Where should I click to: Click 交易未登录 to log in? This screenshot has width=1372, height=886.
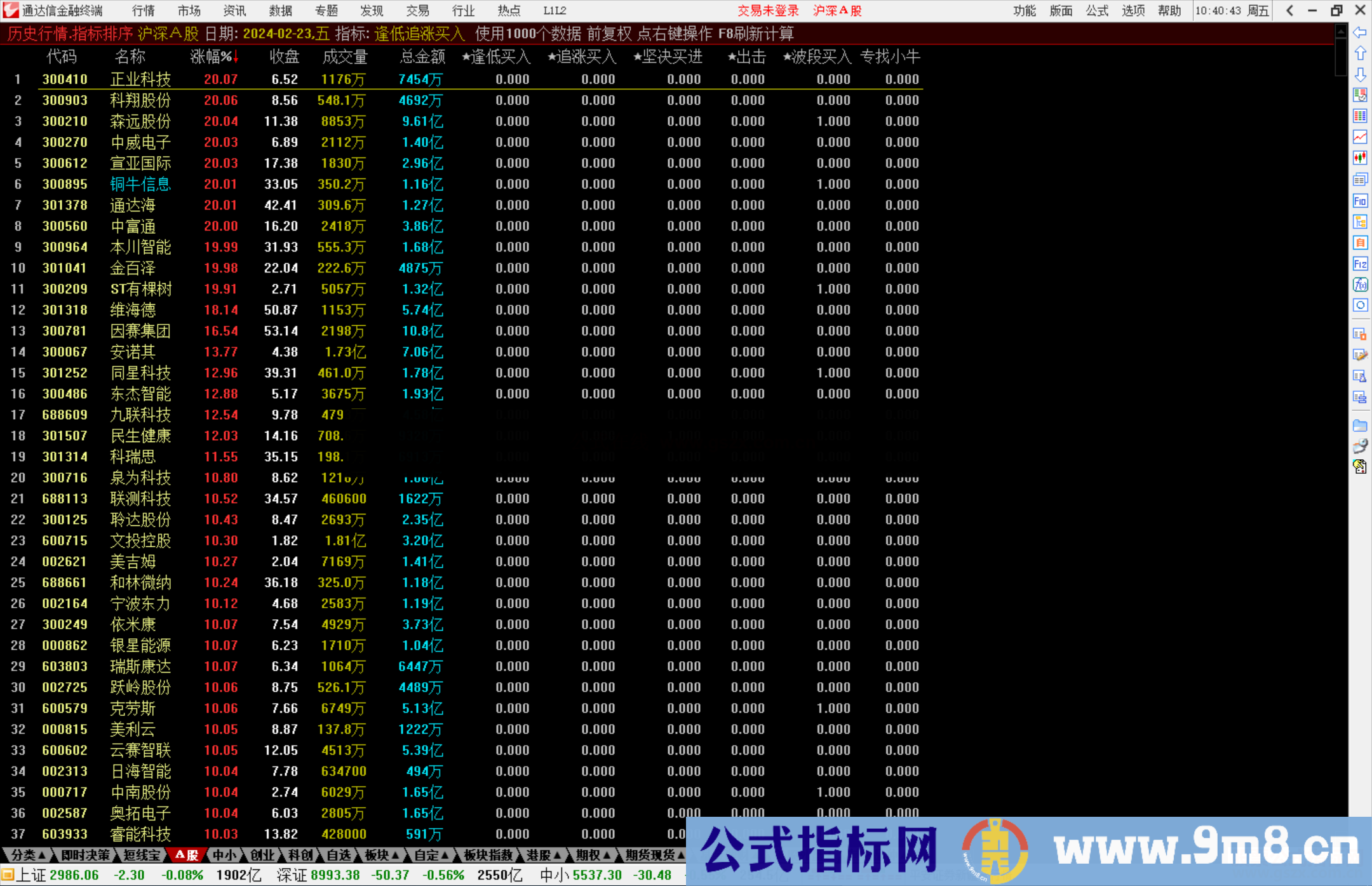coord(768,10)
